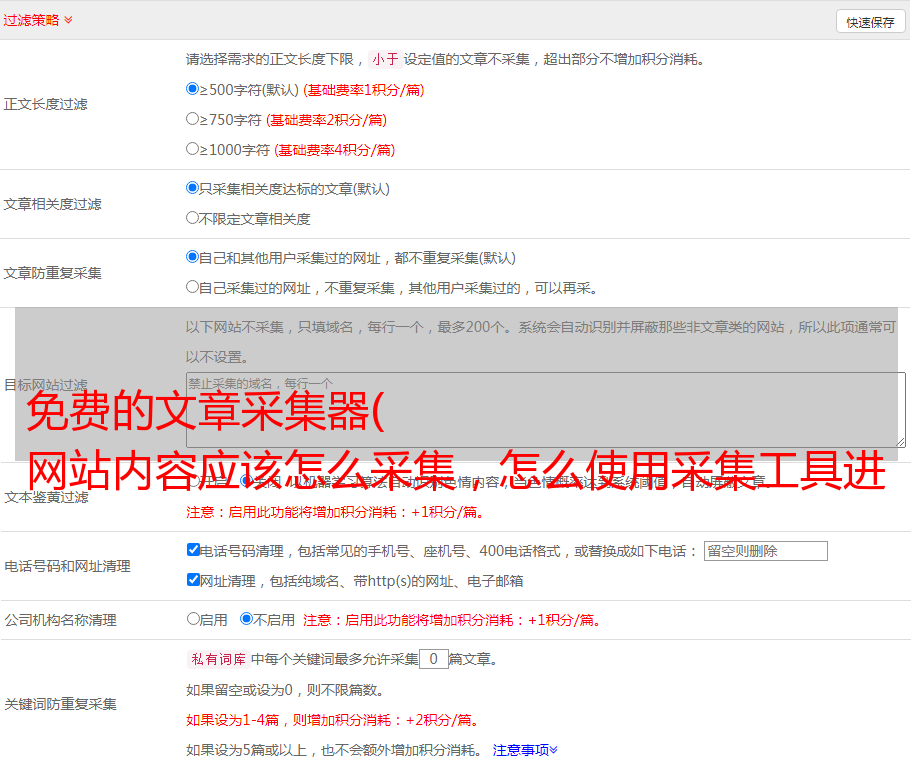Select 自己采集过的网址，不重复采集 option

point(192,286)
